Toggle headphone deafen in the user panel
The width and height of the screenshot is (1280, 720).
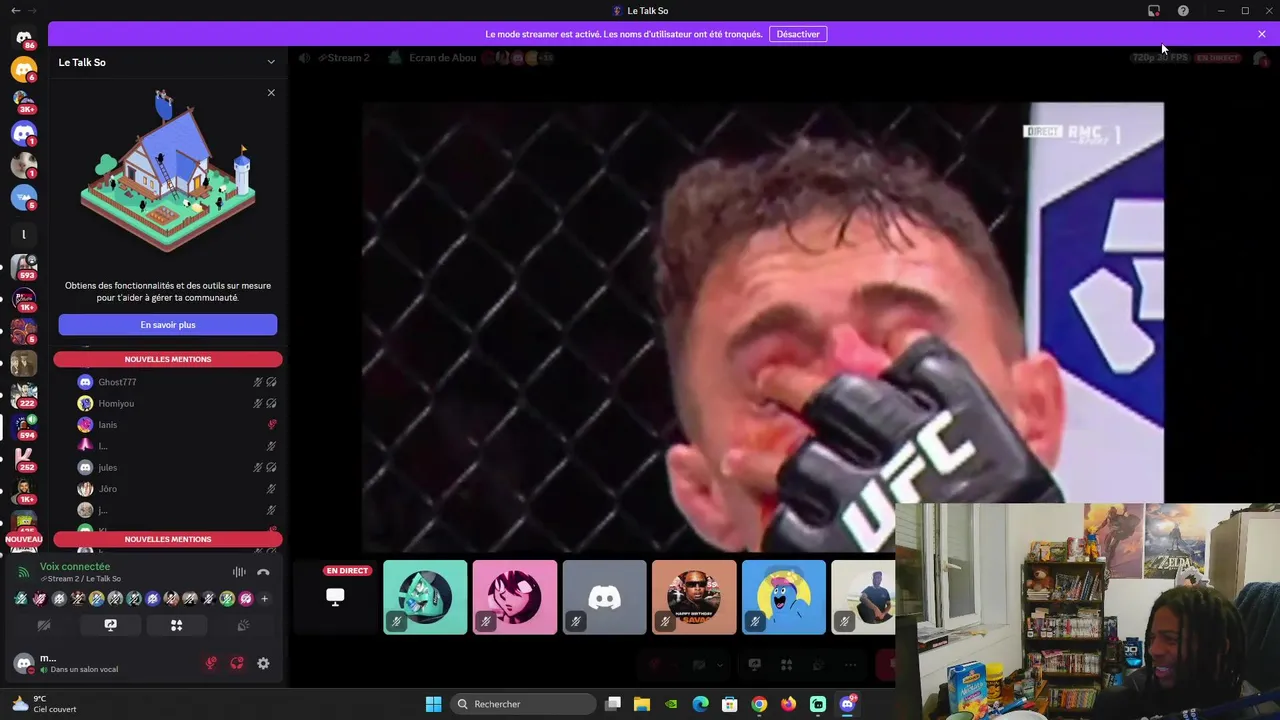(x=237, y=663)
